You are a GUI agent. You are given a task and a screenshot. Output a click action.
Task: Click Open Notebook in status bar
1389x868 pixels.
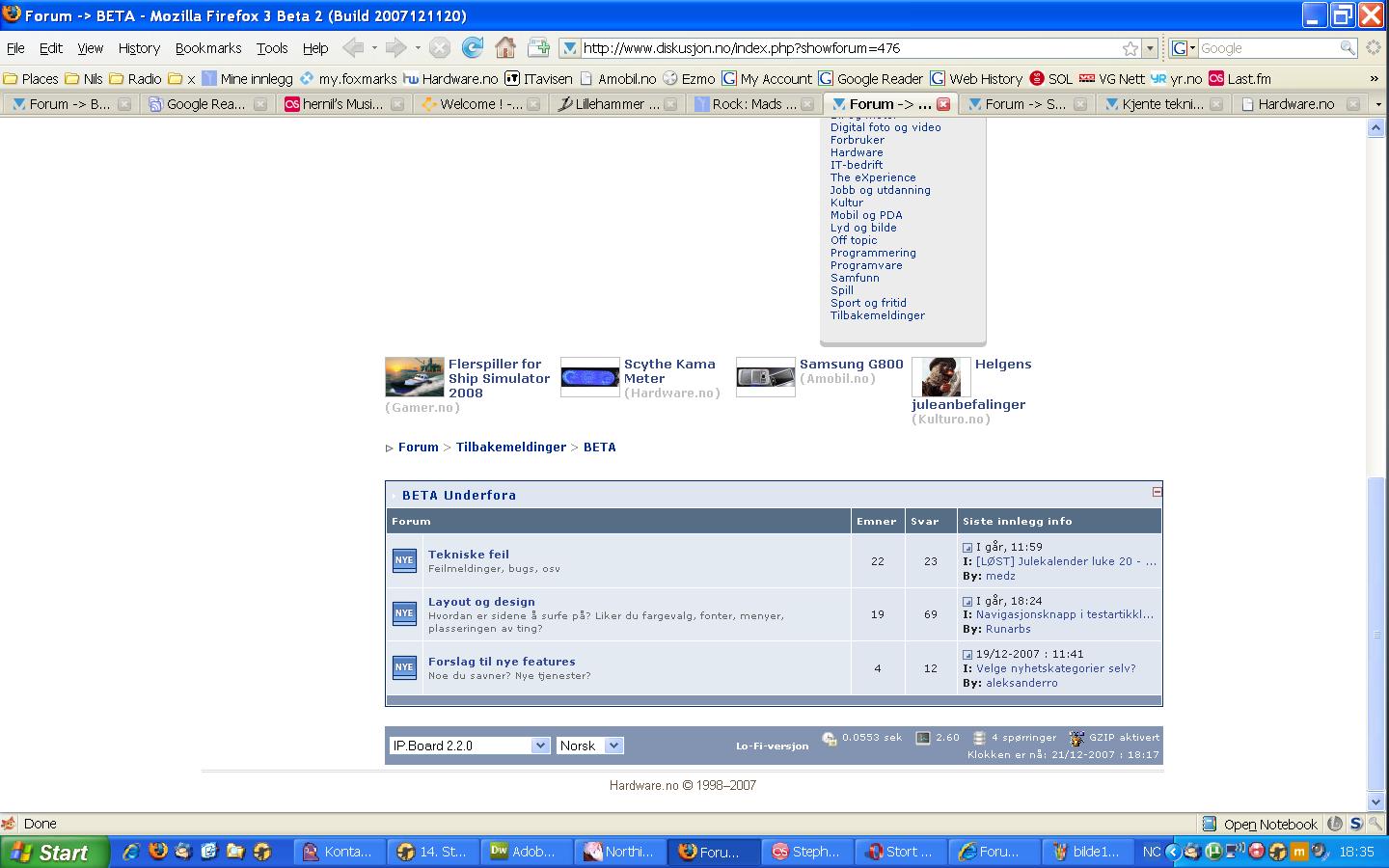[x=1260, y=824]
